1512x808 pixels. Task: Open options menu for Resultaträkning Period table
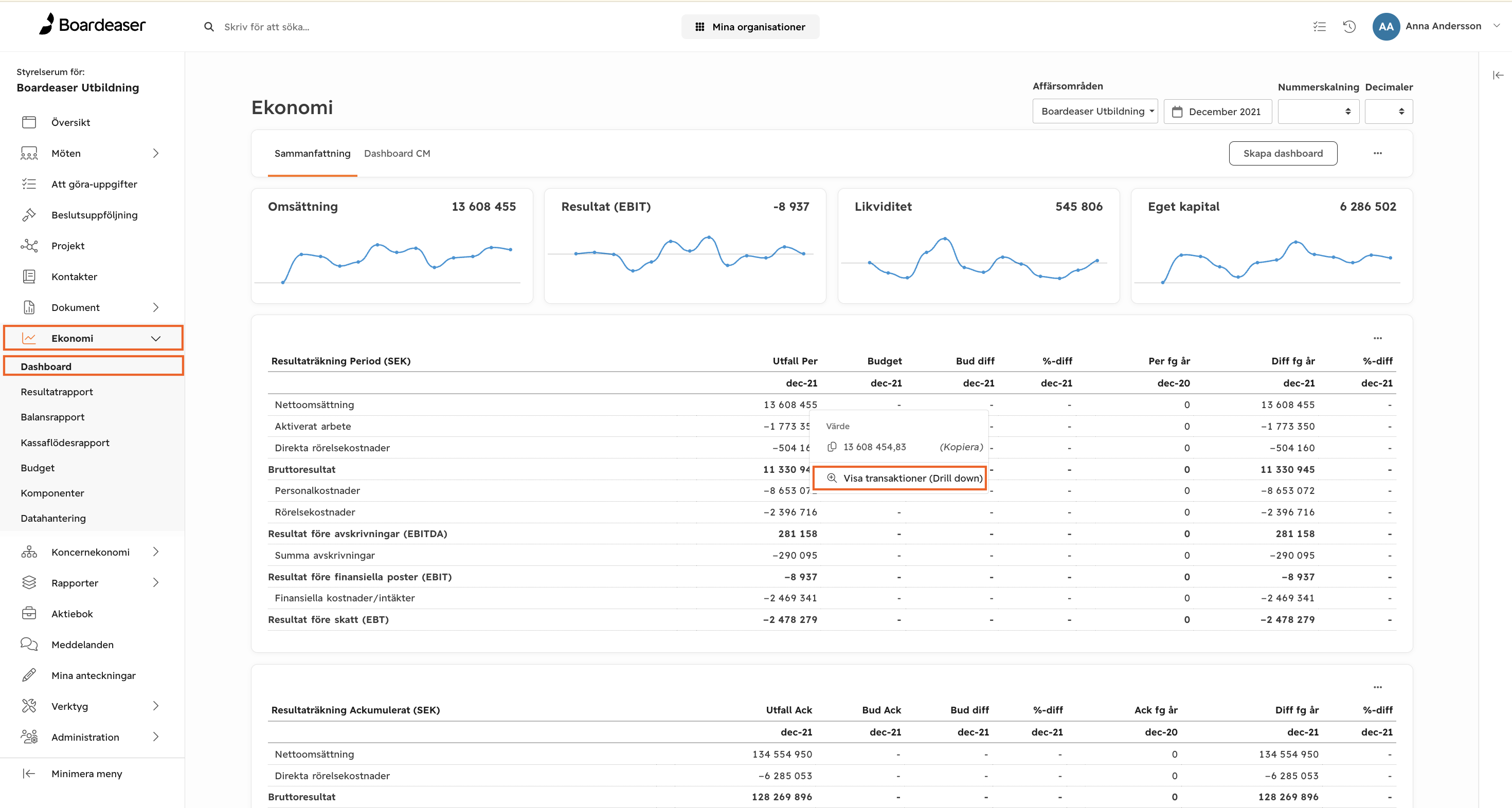click(x=1378, y=338)
